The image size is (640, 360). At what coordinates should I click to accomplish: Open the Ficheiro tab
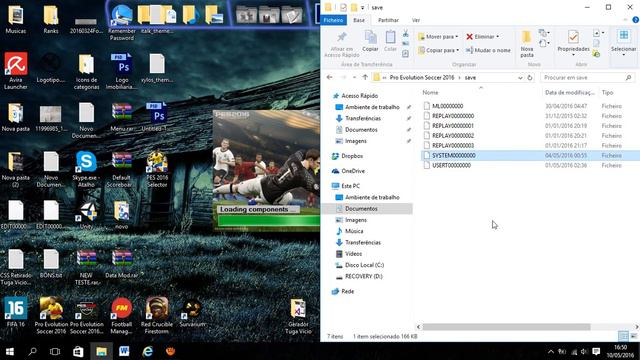(333, 20)
